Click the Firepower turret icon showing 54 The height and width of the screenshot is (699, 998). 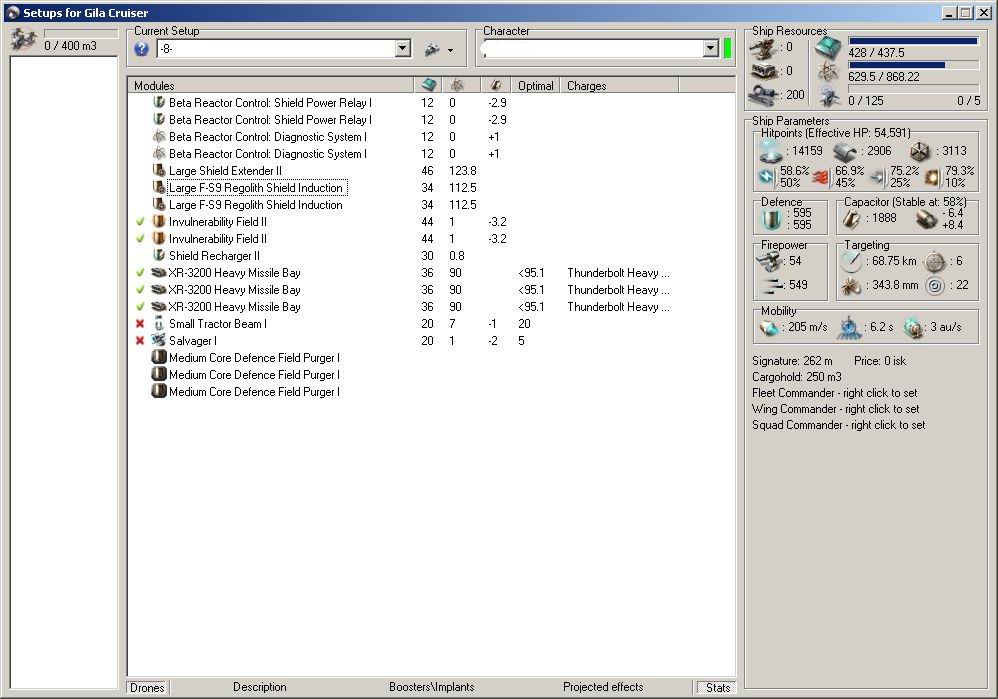pos(770,261)
